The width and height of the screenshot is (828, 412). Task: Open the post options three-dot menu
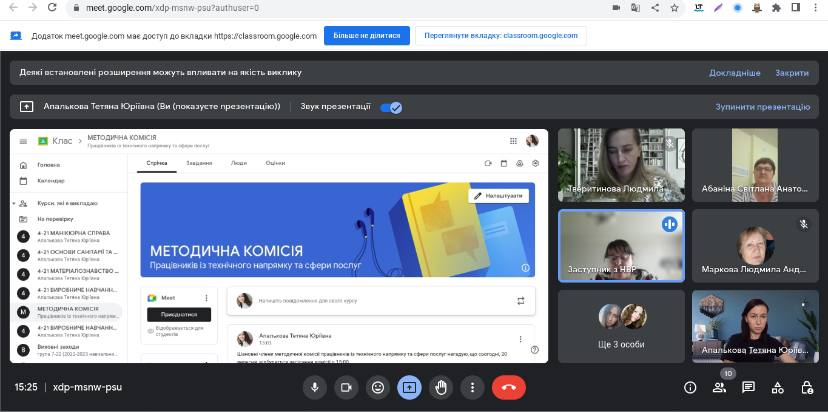click(520, 339)
